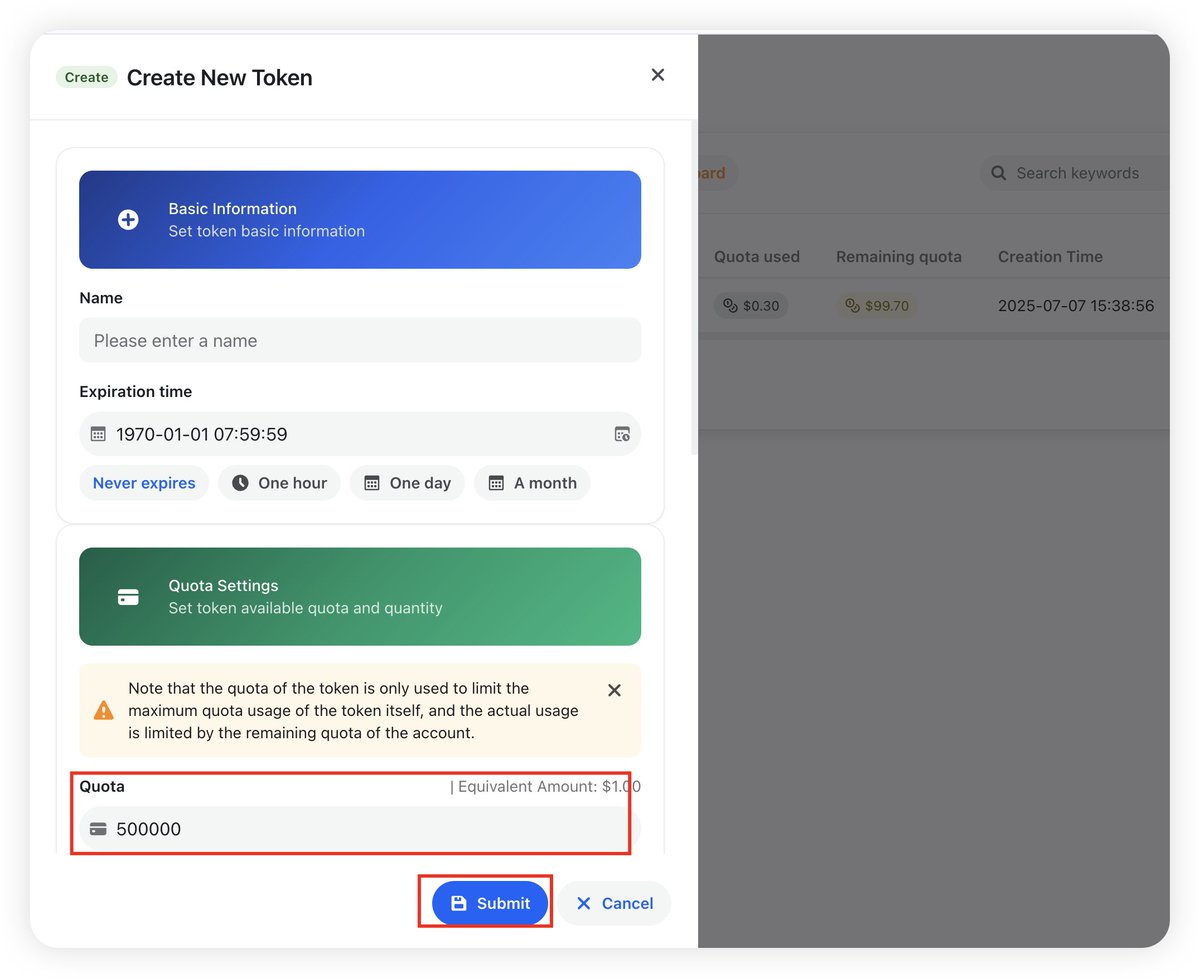The height and width of the screenshot is (978, 1200).
Task: Cancel token creation
Action: coord(614,903)
